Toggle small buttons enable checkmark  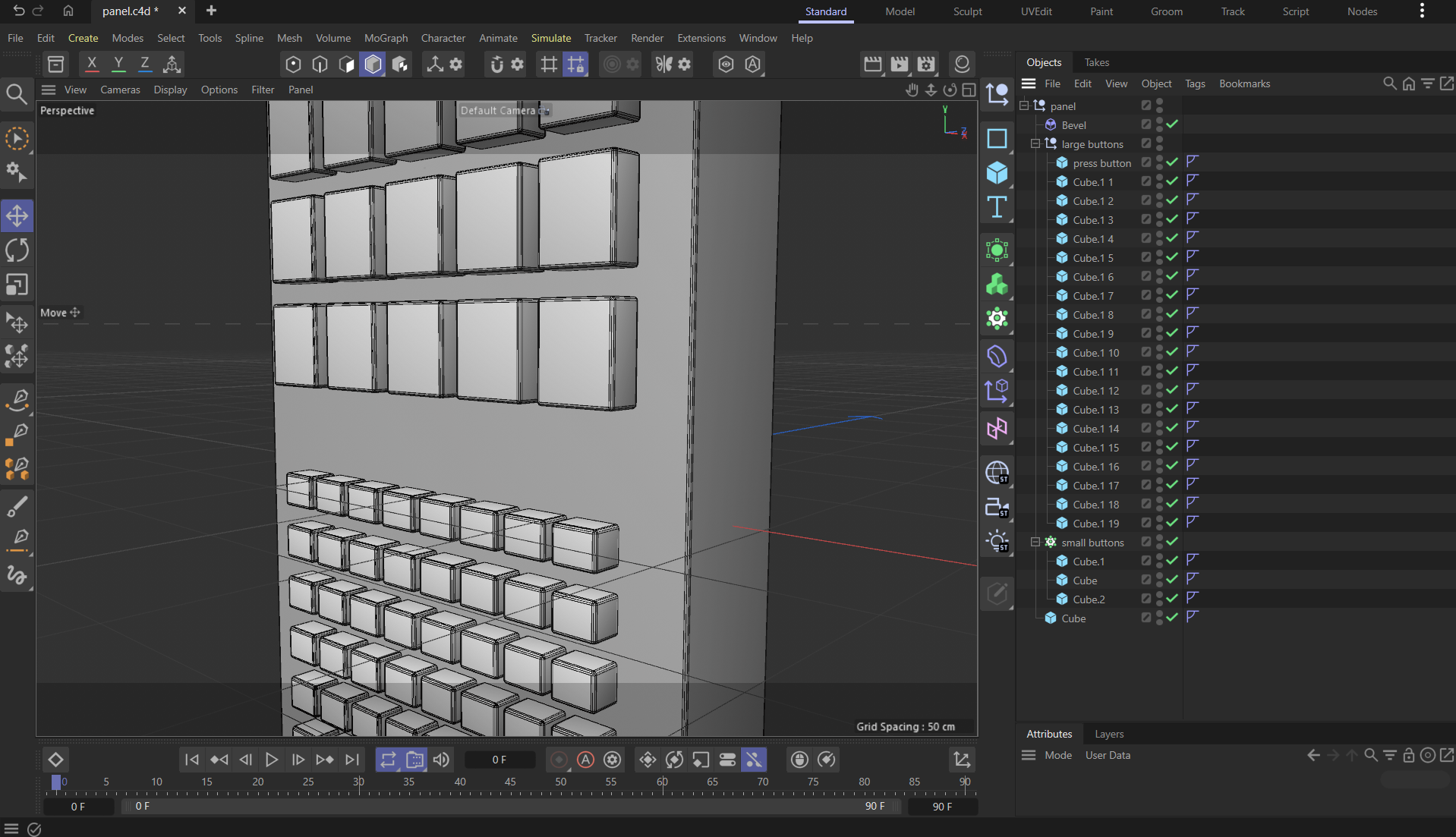[x=1173, y=542]
